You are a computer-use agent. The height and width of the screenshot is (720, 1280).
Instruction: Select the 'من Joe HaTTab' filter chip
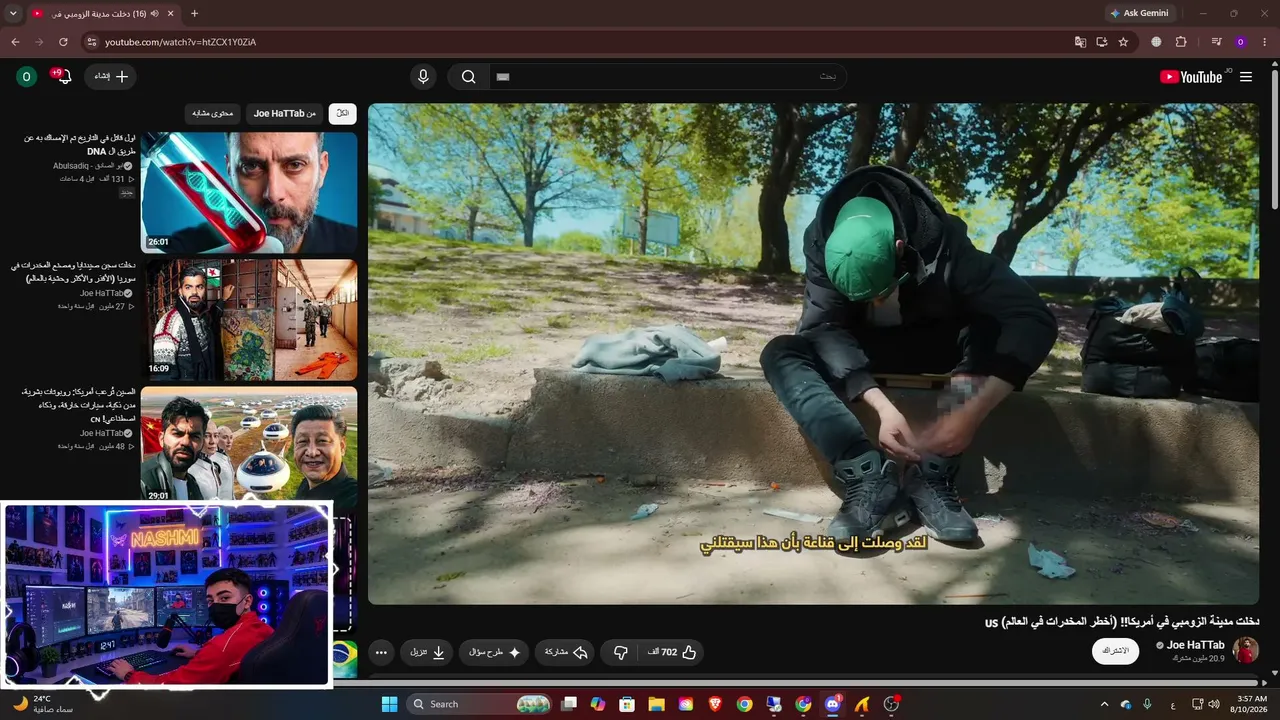tap(285, 113)
